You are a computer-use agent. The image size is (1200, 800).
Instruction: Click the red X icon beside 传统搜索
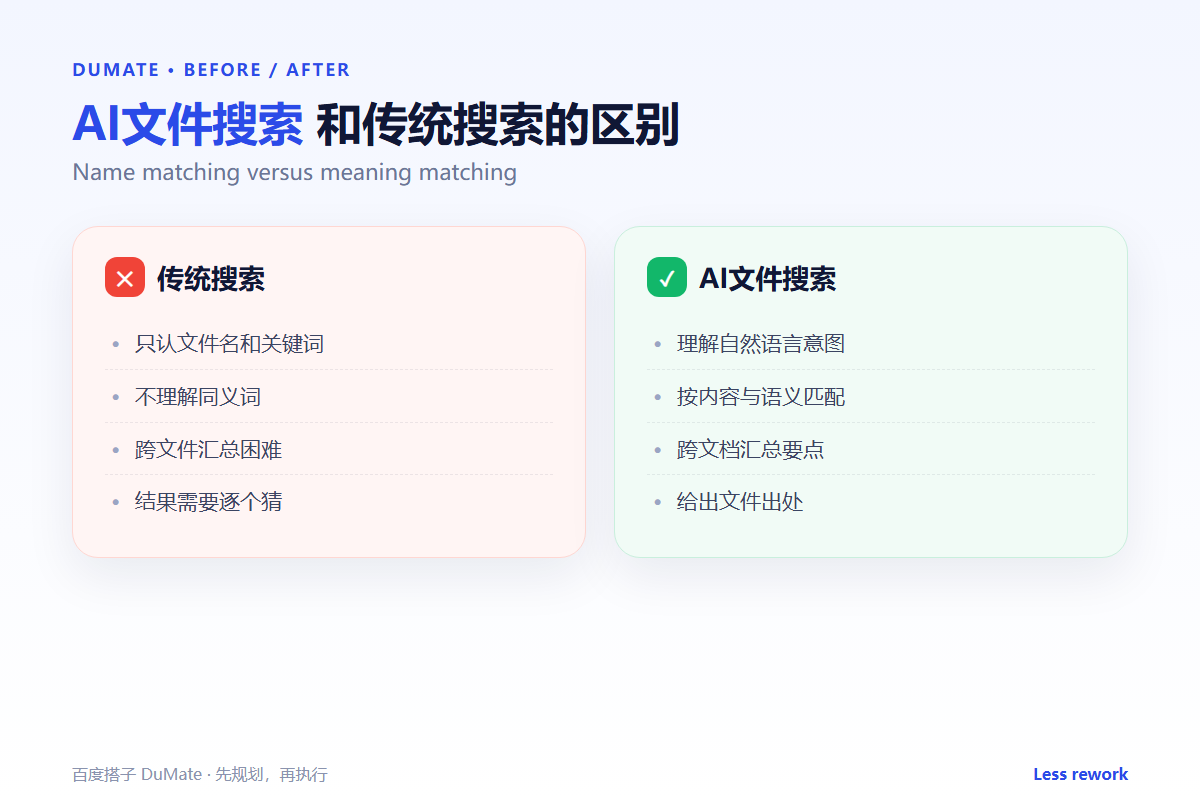(125, 278)
